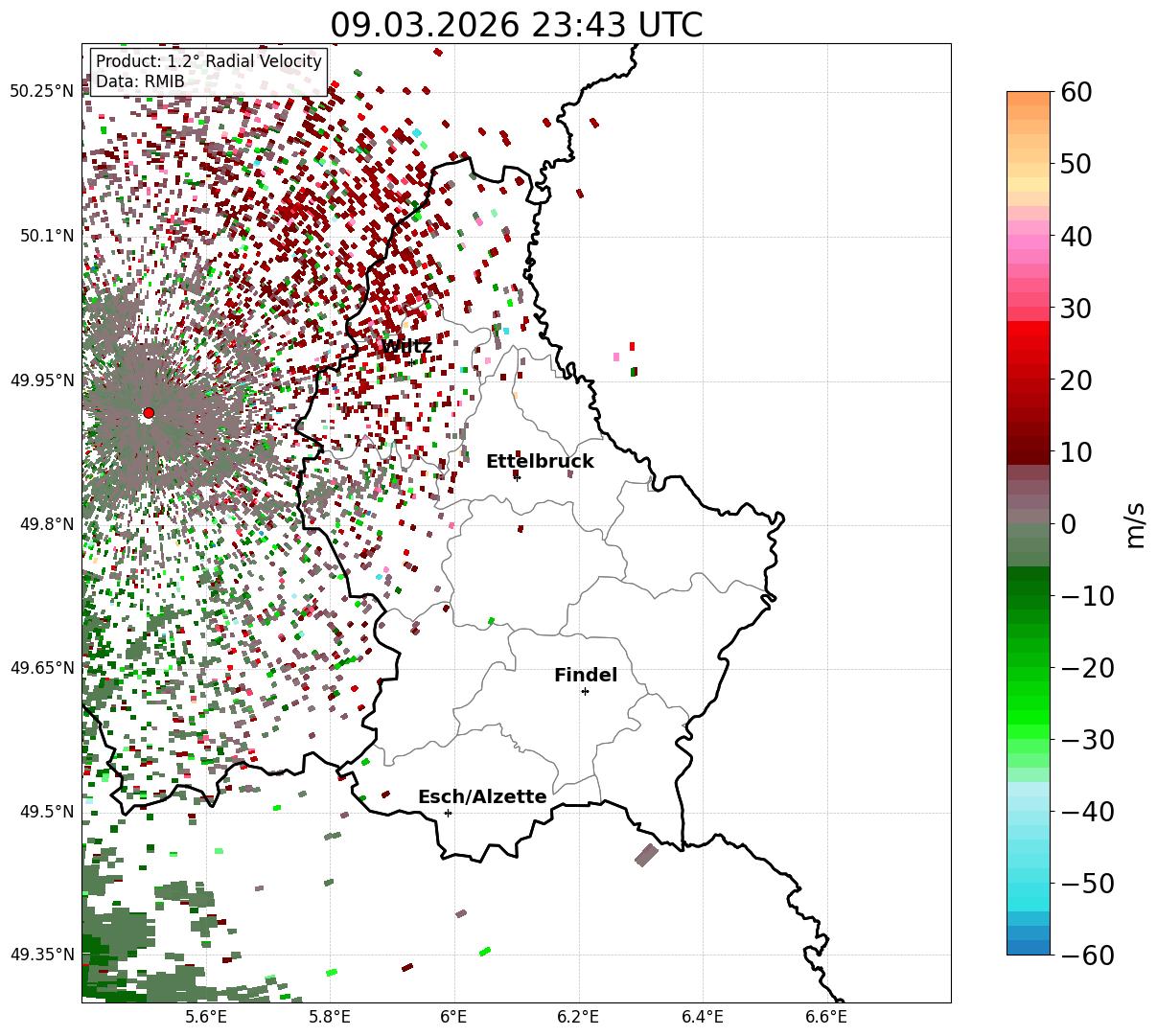
Task: Click the colorbar label 40
Action: [x=1076, y=236]
